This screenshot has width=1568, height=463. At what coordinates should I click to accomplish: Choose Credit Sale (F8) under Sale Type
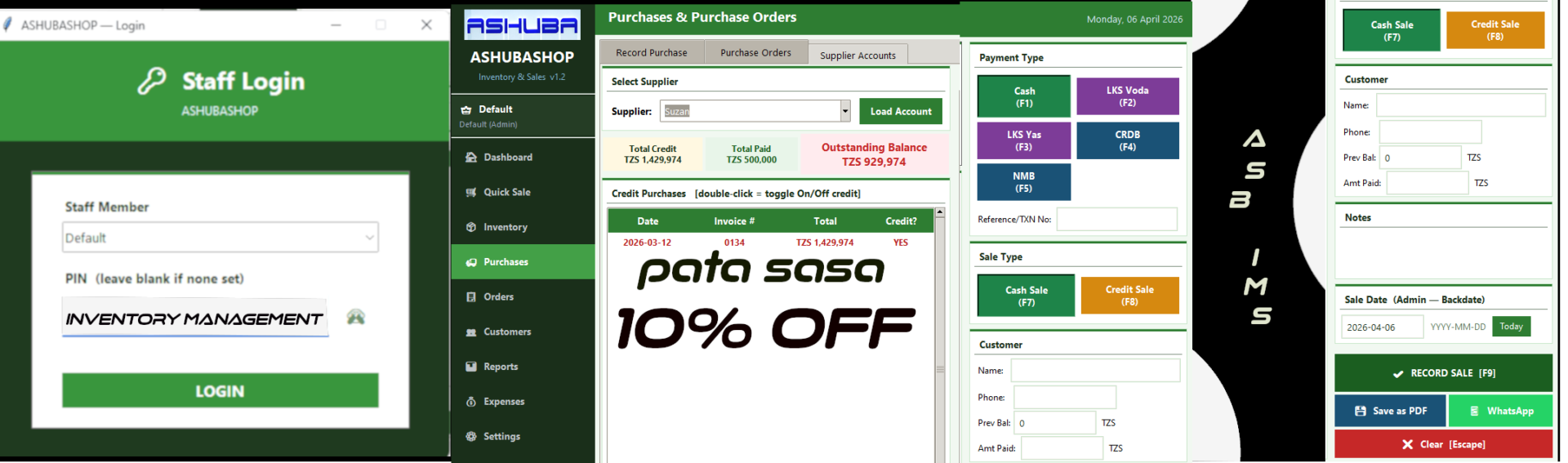pyautogui.click(x=1129, y=296)
